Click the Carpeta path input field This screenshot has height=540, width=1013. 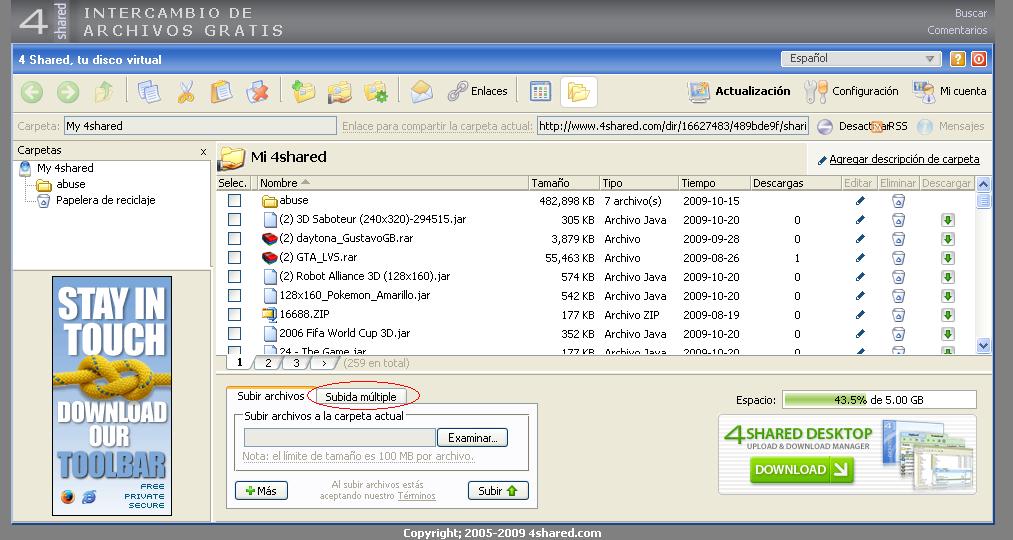coord(200,126)
